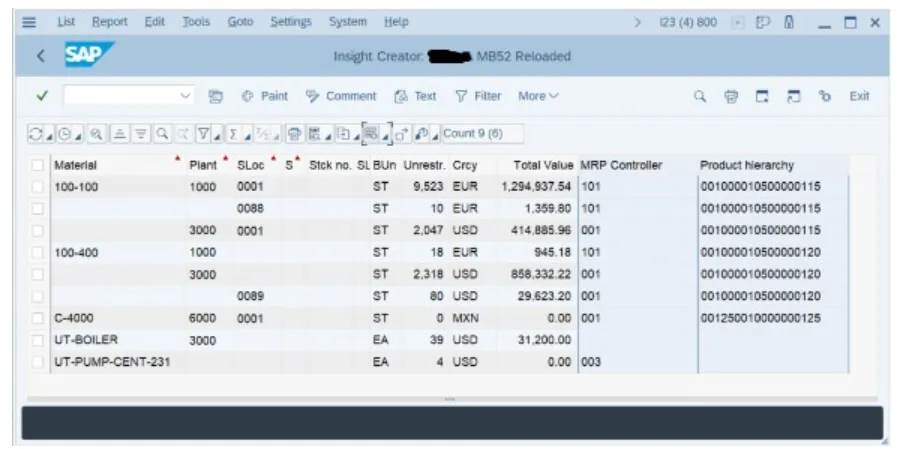Sort ascending using grid toolbar icon
This screenshot has width=897, height=449.
pos(118,134)
